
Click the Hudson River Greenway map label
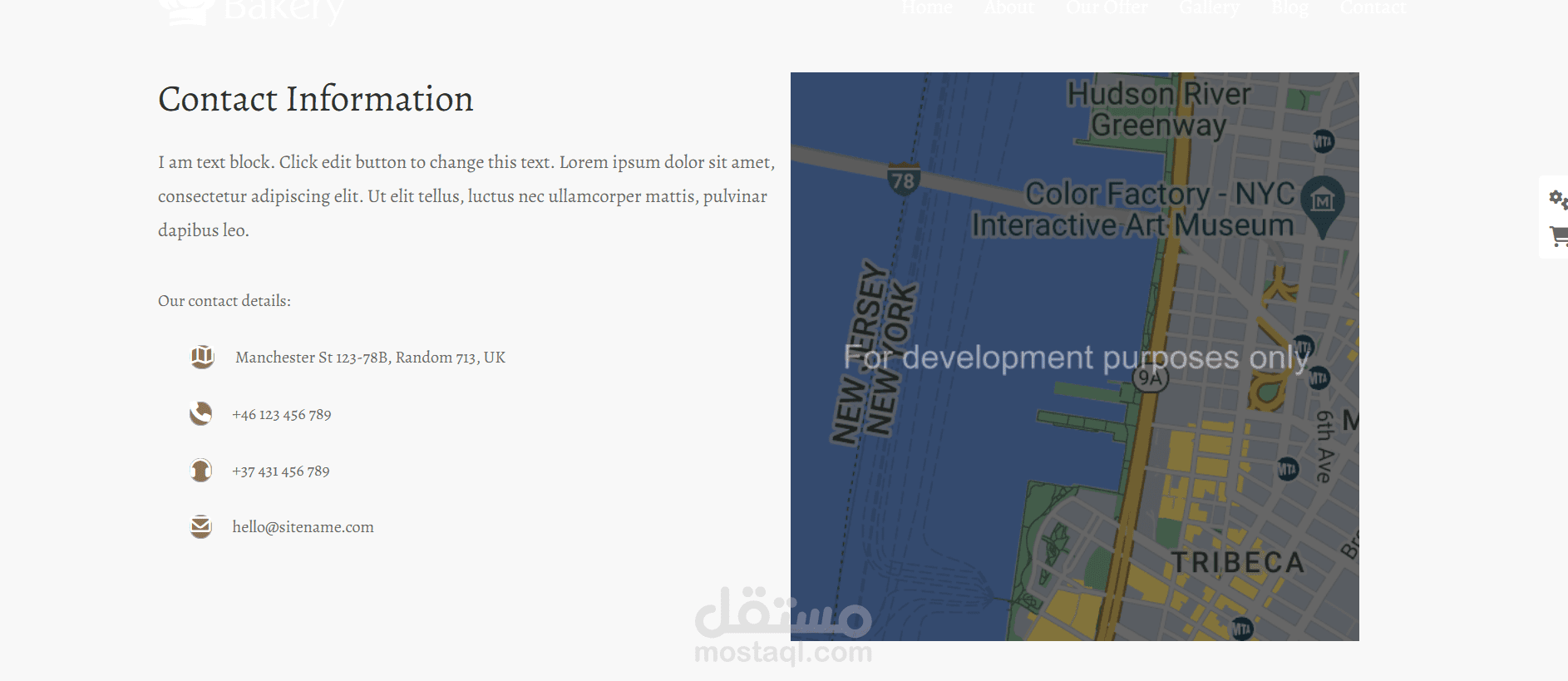(x=1159, y=109)
